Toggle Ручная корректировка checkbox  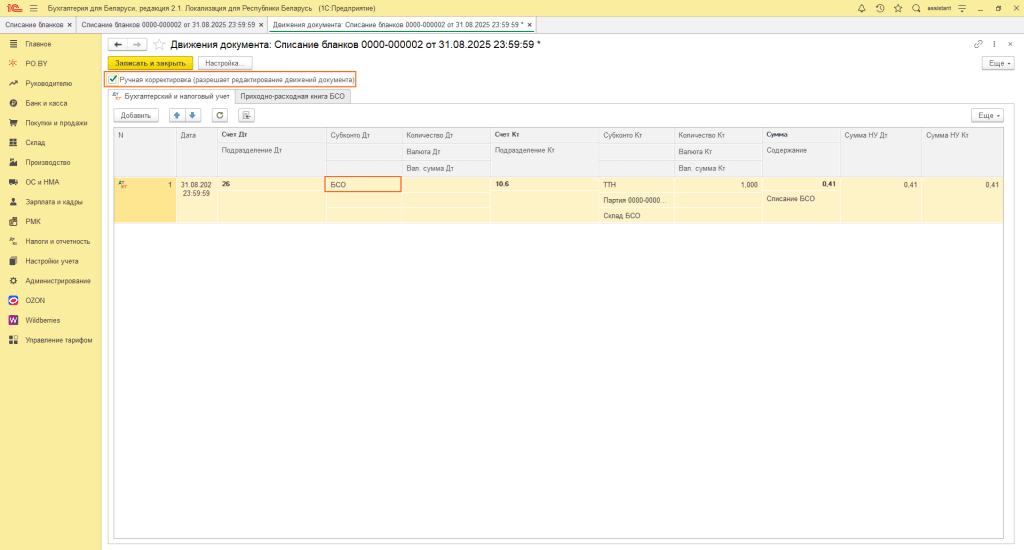(113, 79)
